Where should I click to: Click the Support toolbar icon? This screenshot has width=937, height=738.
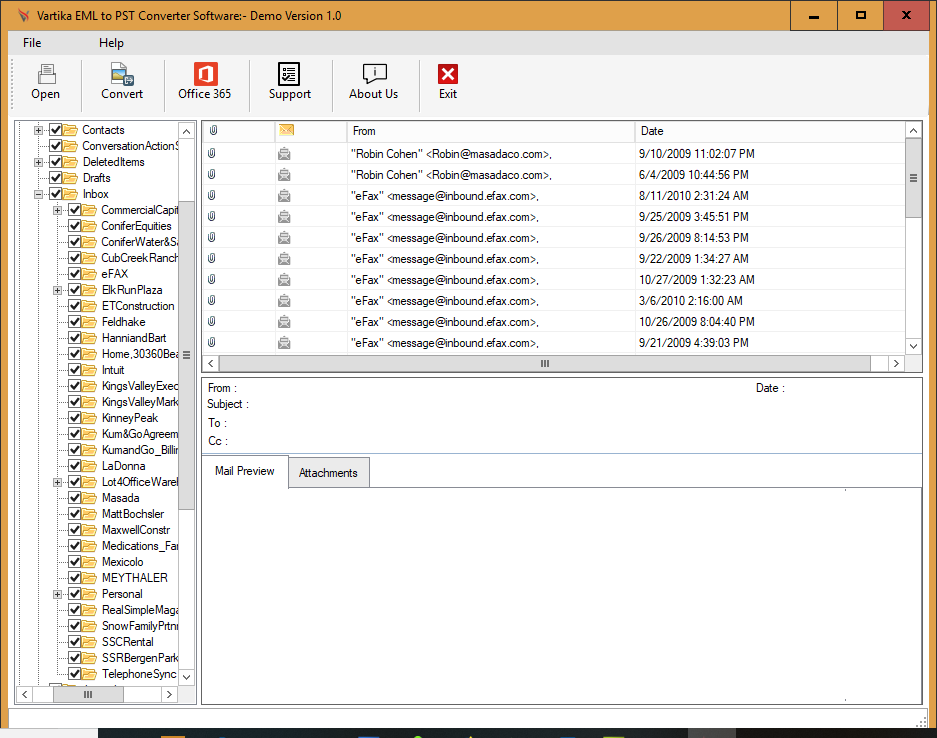pyautogui.click(x=289, y=74)
